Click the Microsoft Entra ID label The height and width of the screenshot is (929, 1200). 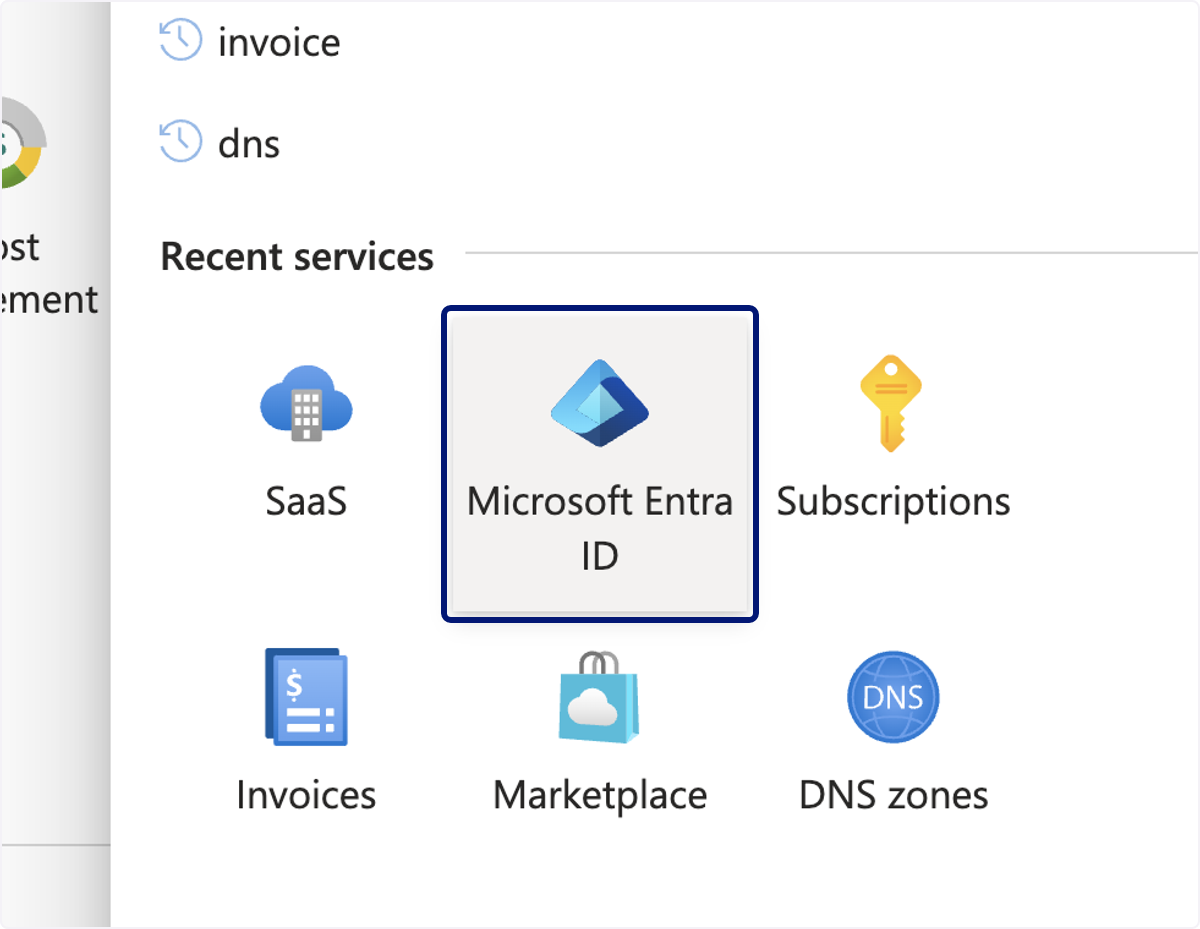click(x=600, y=528)
